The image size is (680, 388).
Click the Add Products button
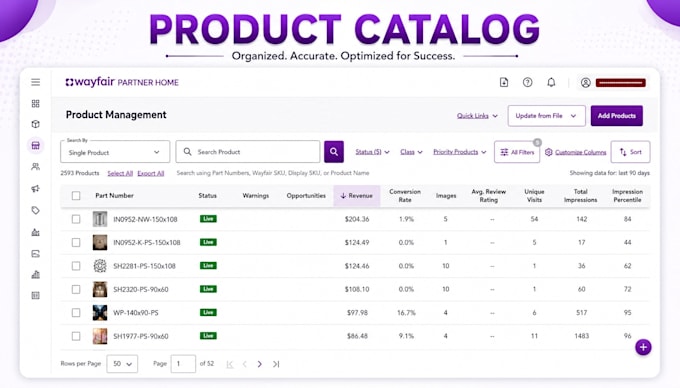(617, 116)
